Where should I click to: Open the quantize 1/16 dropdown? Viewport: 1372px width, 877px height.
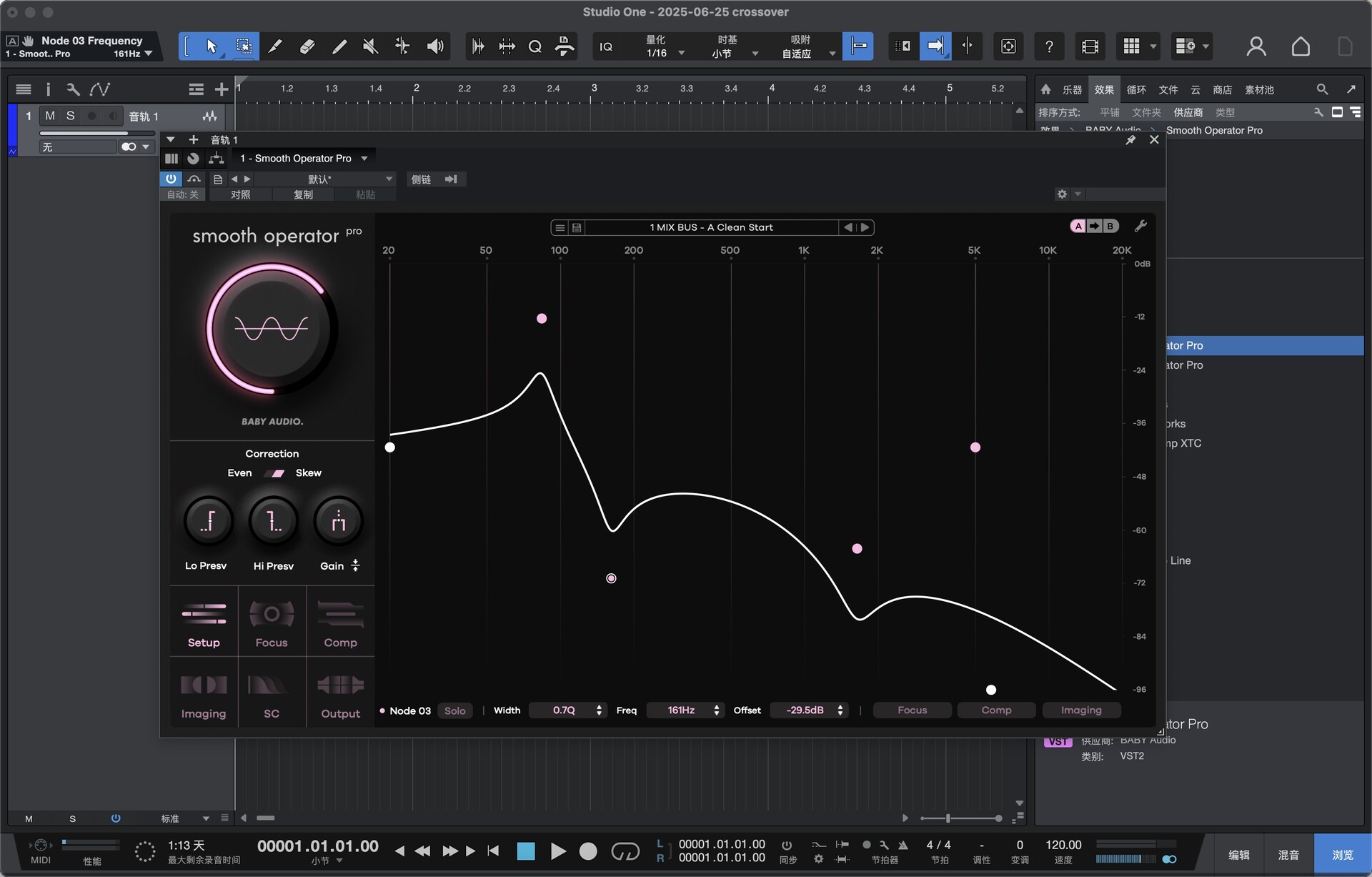[x=665, y=53]
